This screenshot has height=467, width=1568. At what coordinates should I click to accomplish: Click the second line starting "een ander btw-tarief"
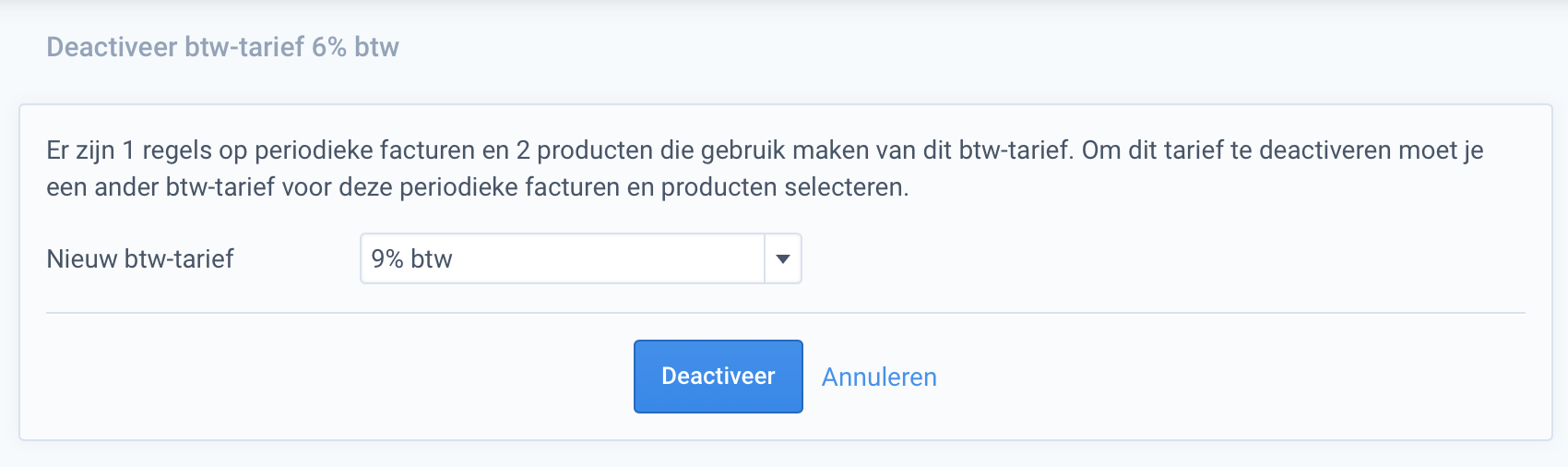pos(477,187)
